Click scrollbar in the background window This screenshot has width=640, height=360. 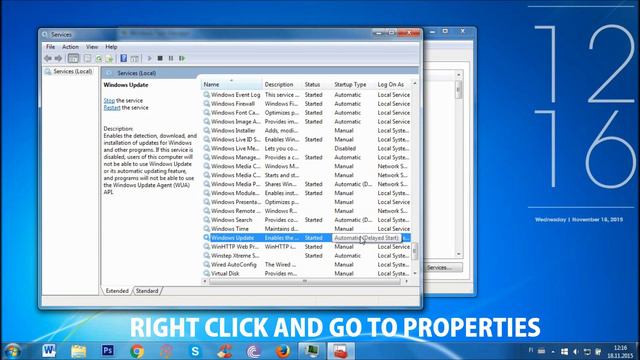(458, 89)
